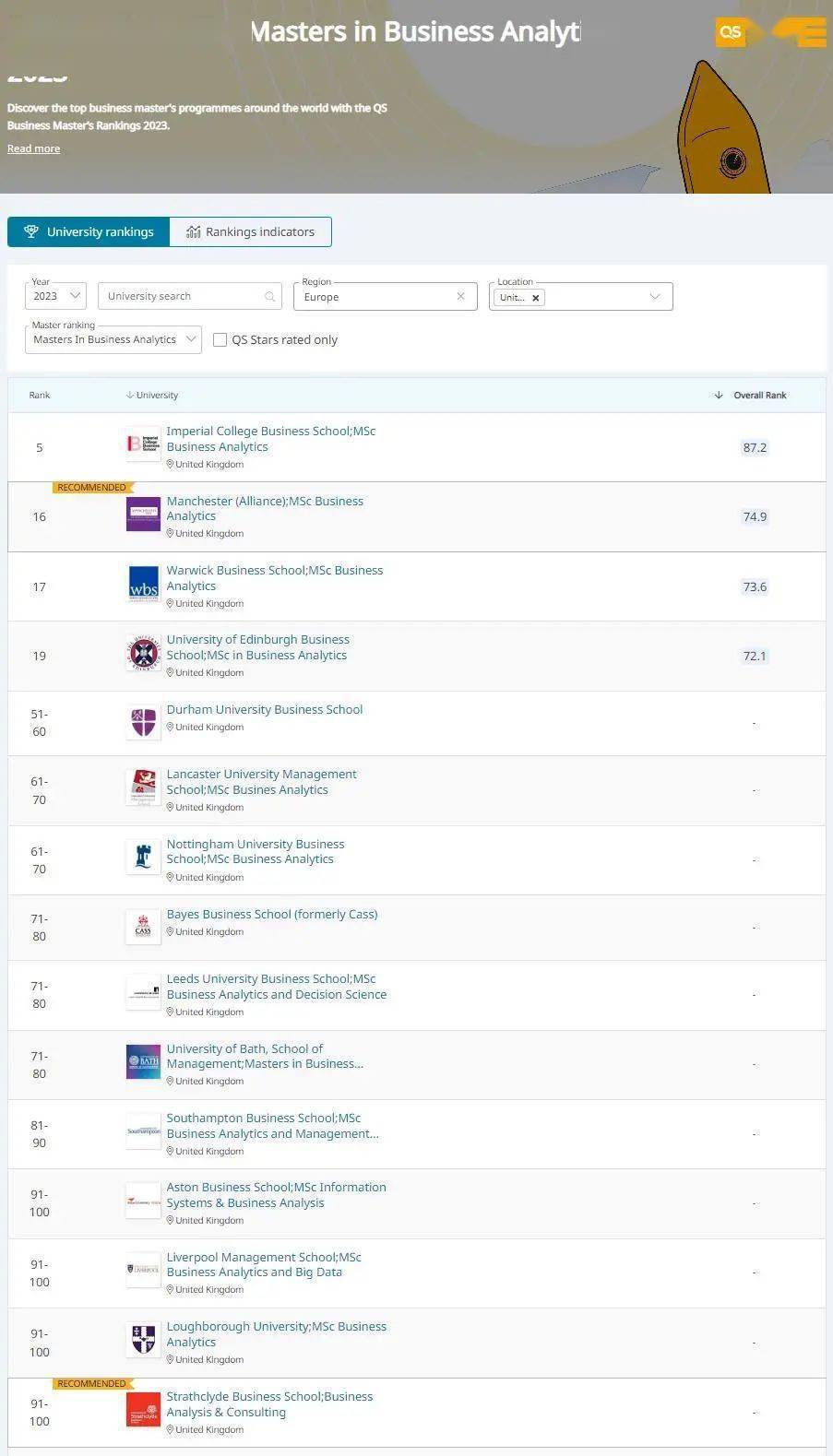The width and height of the screenshot is (833, 1456).
Task: Enable the QS Stars rated only checkbox
Action: click(220, 340)
